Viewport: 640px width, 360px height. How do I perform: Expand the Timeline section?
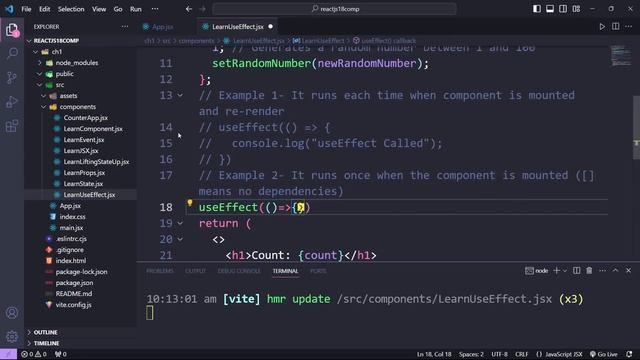pyautogui.click(x=29, y=343)
